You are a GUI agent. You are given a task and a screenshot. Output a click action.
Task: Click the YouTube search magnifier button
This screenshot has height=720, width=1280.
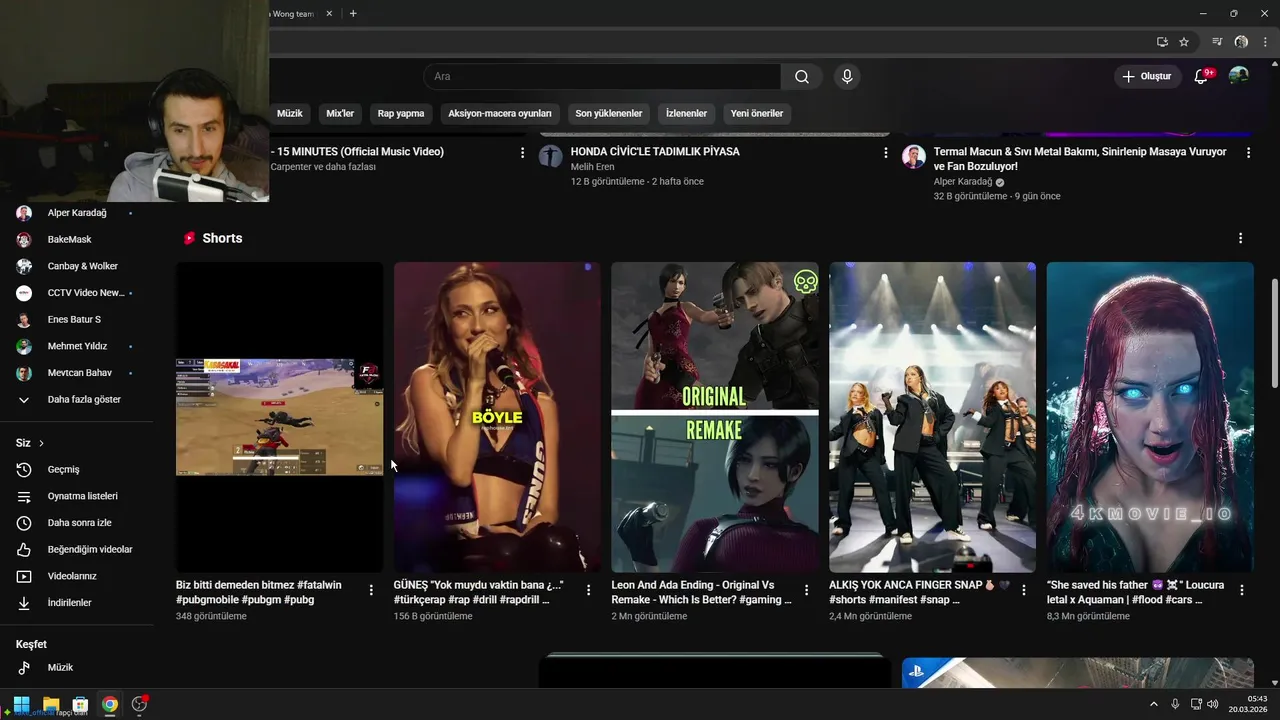pyautogui.click(x=802, y=77)
